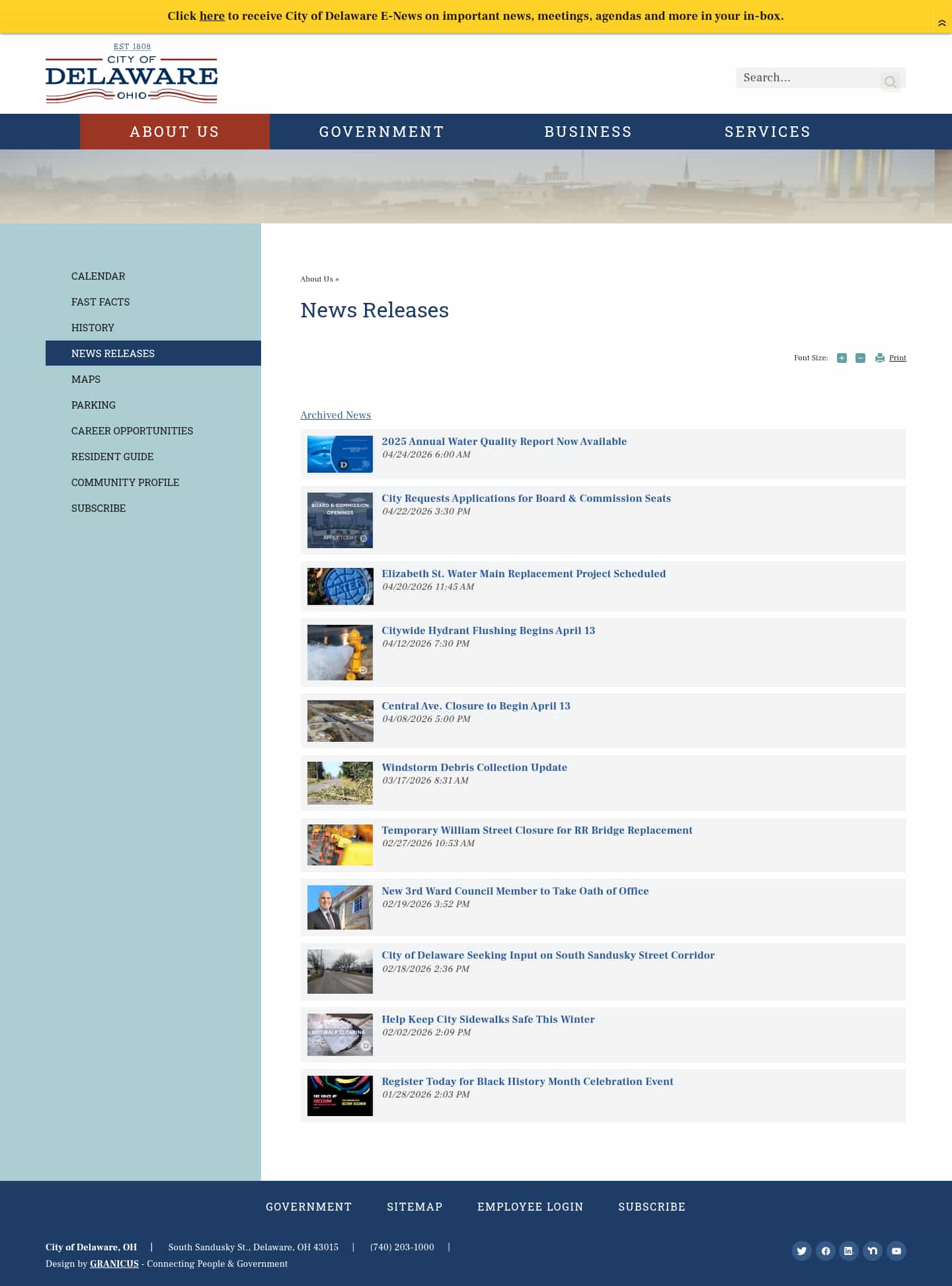Open the LinkedIn social icon

point(848,1250)
